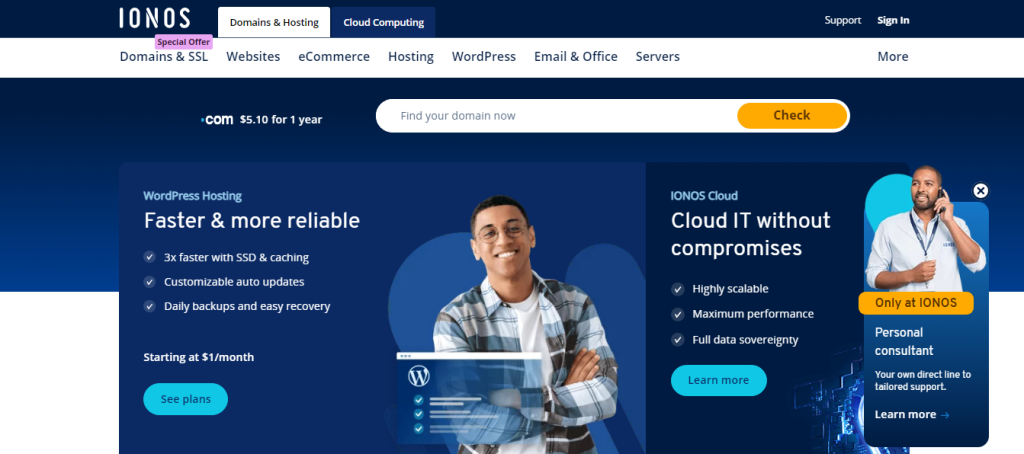1024x454 pixels.
Task: Switch to Cloud Computing tab
Action: coord(383,22)
